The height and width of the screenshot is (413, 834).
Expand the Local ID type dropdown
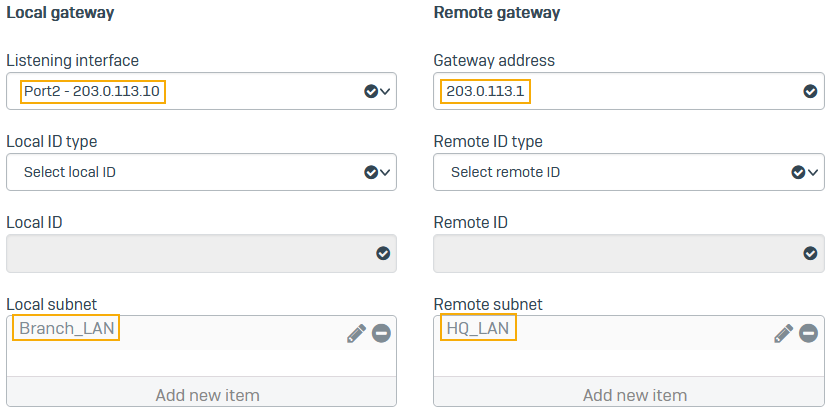(x=385, y=172)
